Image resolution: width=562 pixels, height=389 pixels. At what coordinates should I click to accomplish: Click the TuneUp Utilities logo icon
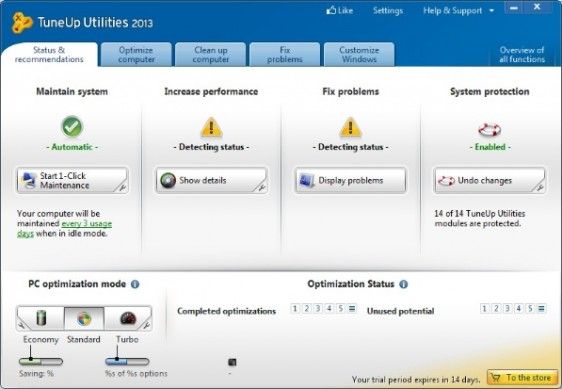point(22,23)
